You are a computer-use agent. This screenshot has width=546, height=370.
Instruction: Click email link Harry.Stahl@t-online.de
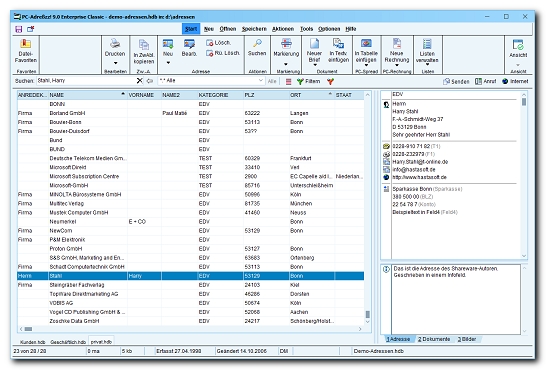[420, 162]
